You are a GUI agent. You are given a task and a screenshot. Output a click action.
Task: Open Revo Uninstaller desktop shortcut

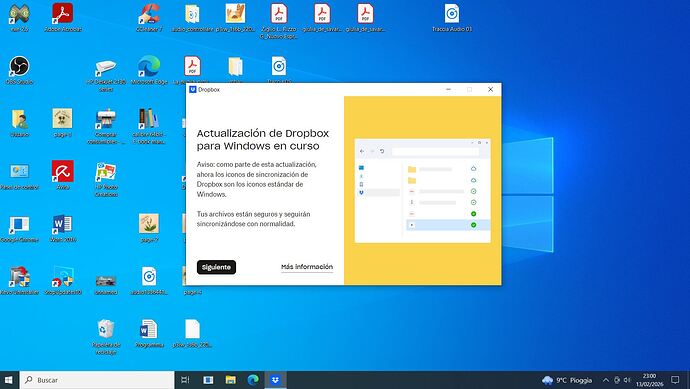pos(19,281)
